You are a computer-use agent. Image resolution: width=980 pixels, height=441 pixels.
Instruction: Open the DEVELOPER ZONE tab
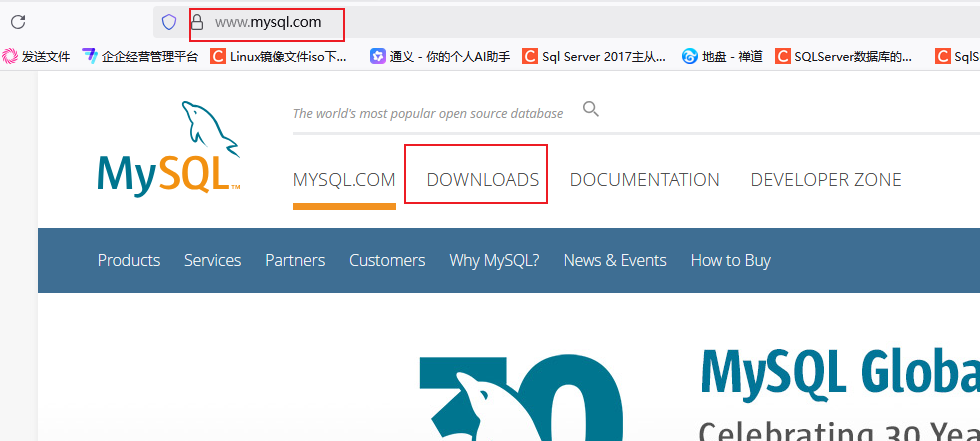pyautogui.click(x=826, y=180)
